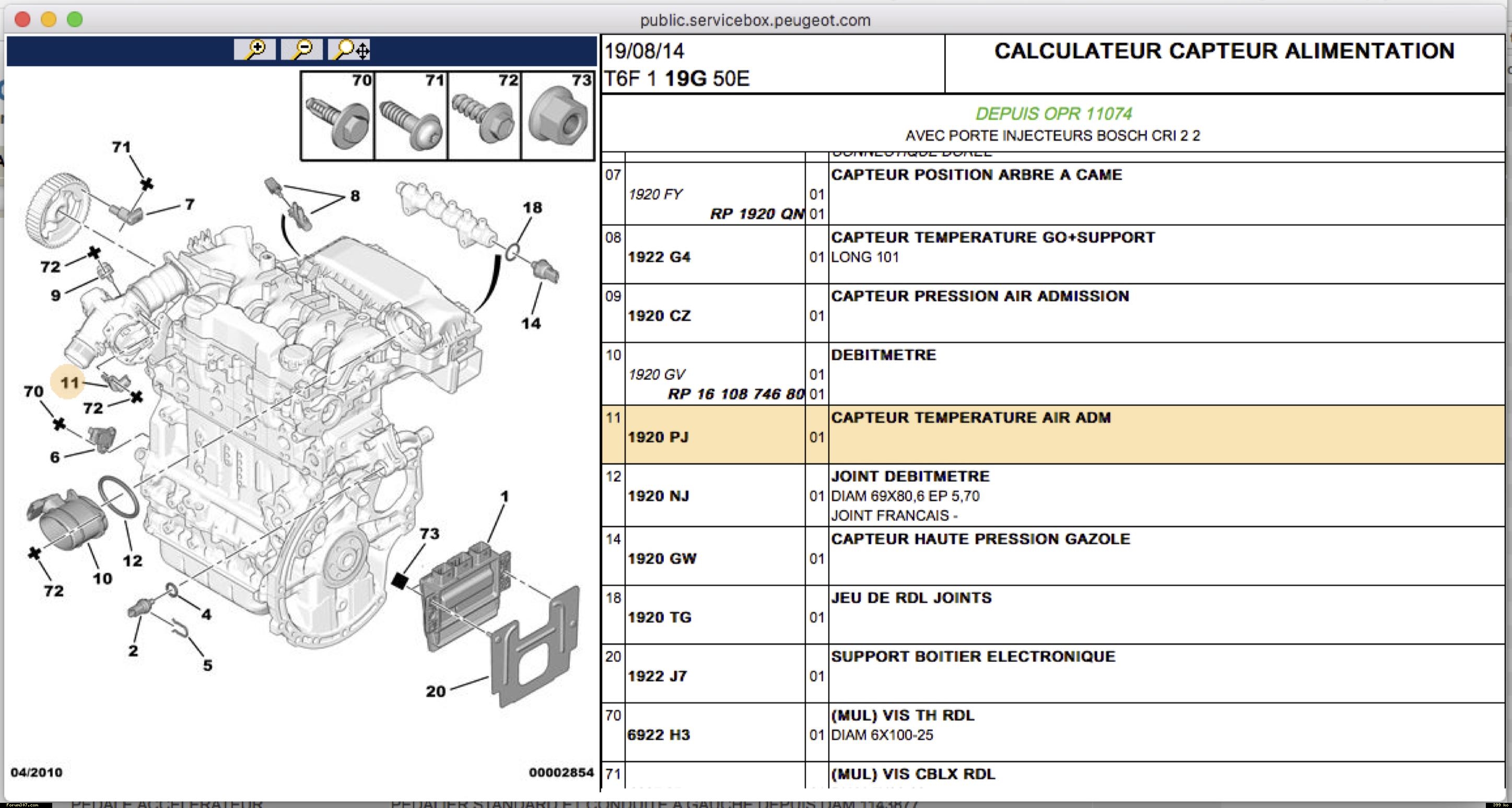Screen dimensions: 1512x808
Task: Click the green DEPUIS OPR 11074 text
Action: coord(1053,113)
